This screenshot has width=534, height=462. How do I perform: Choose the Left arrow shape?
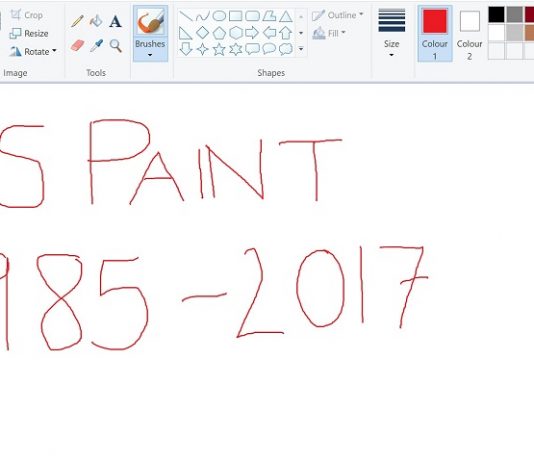point(269,33)
